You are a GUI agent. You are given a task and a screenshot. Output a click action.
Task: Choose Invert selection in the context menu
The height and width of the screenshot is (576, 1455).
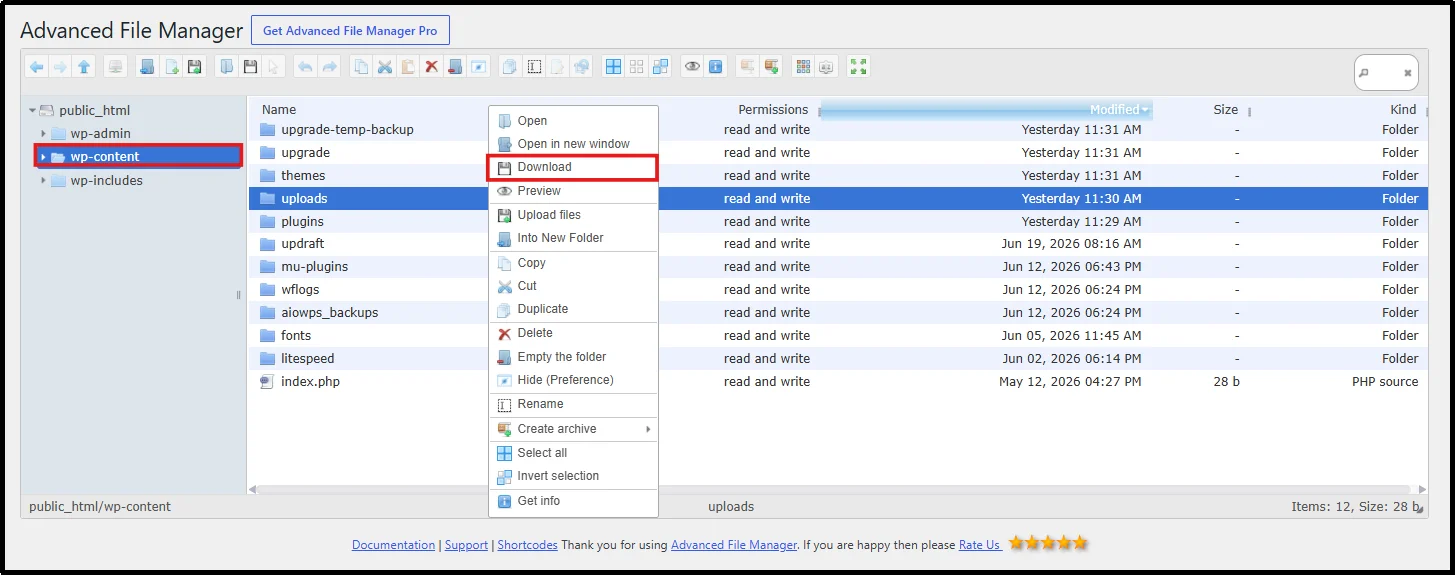(573, 476)
